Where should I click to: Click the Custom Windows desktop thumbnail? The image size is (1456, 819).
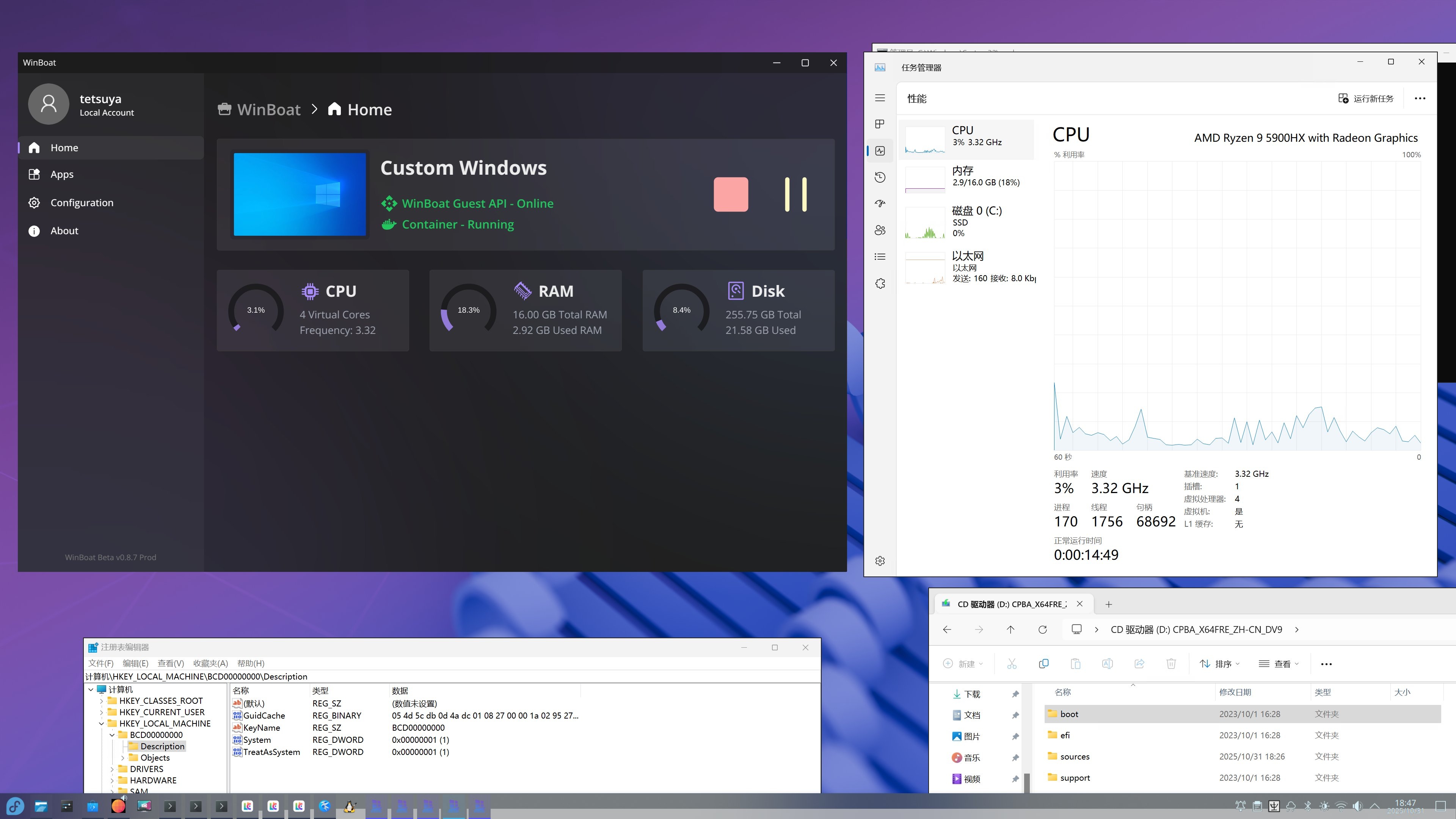pyautogui.click(x=300, y=194)
